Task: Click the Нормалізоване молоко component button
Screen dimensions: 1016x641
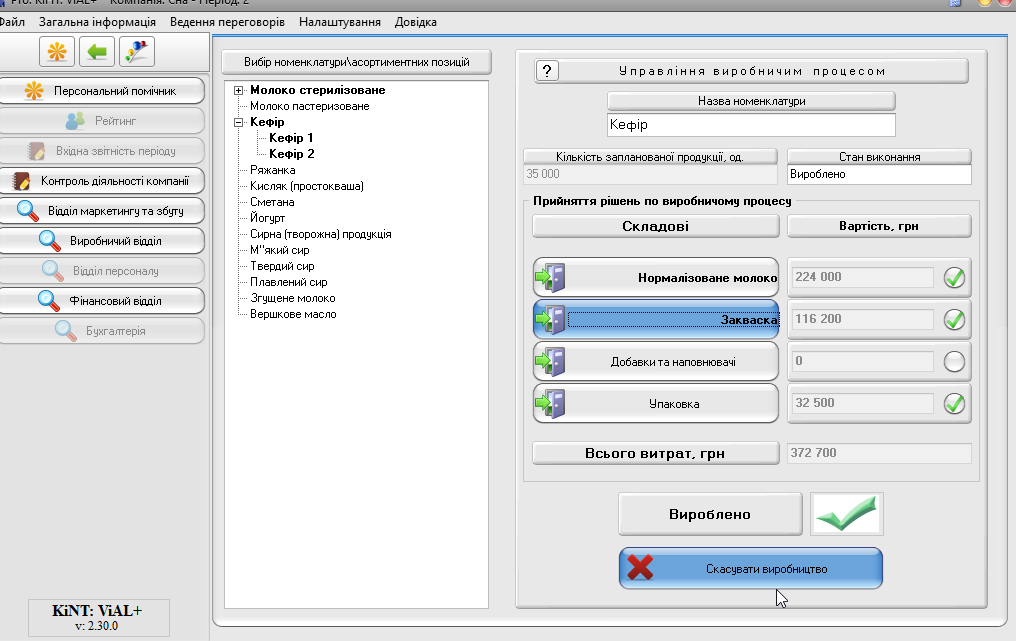Action: [656, 277]
